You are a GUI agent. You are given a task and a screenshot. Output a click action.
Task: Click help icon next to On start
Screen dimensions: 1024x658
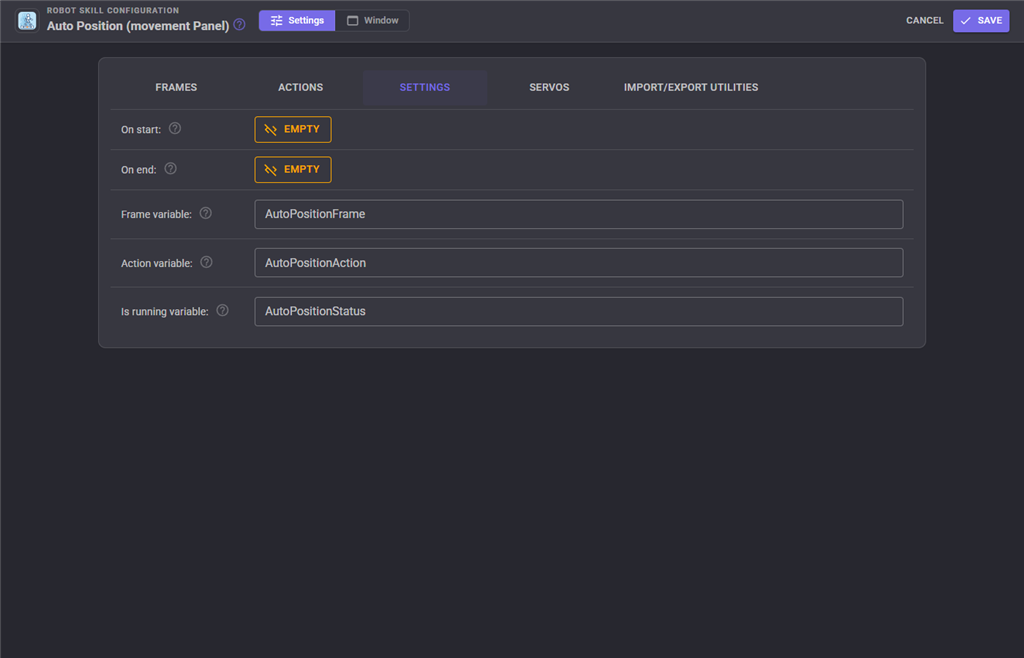pos(175,129)
